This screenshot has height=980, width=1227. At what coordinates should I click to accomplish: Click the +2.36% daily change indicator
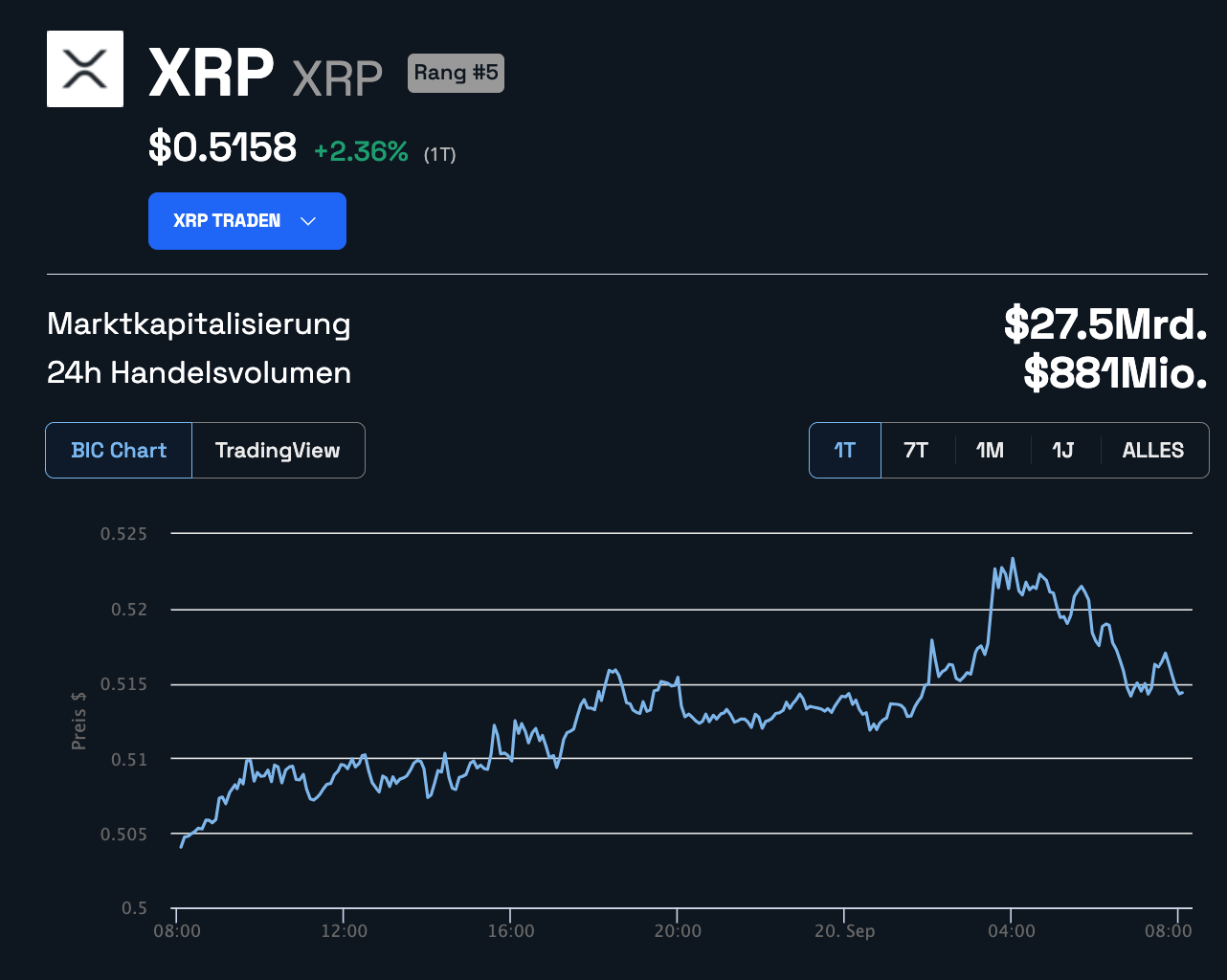pyautogui.click(x=362, y=151)
